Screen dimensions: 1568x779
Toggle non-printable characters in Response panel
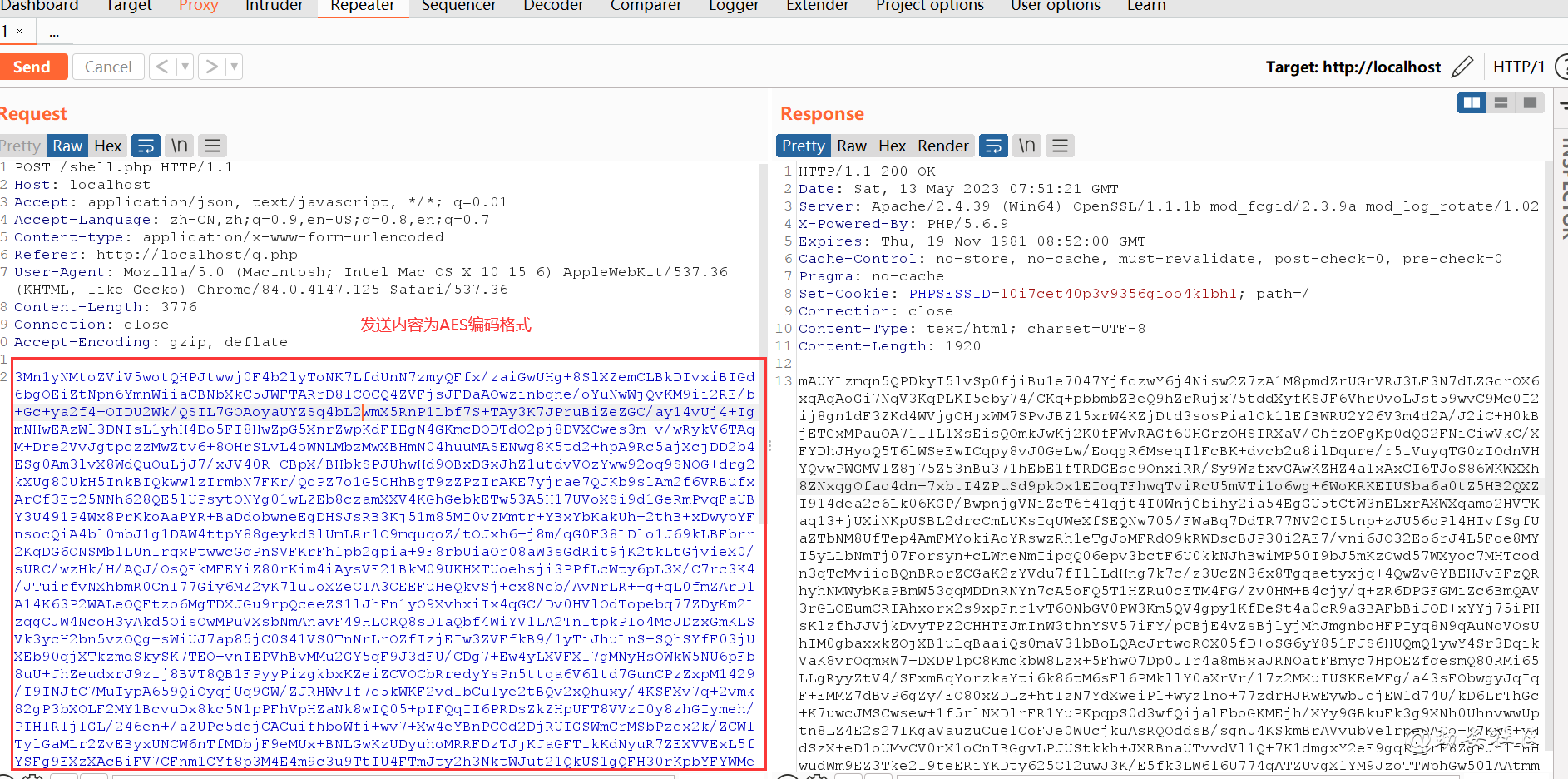pyautogui.click(x=1027, y=146)
